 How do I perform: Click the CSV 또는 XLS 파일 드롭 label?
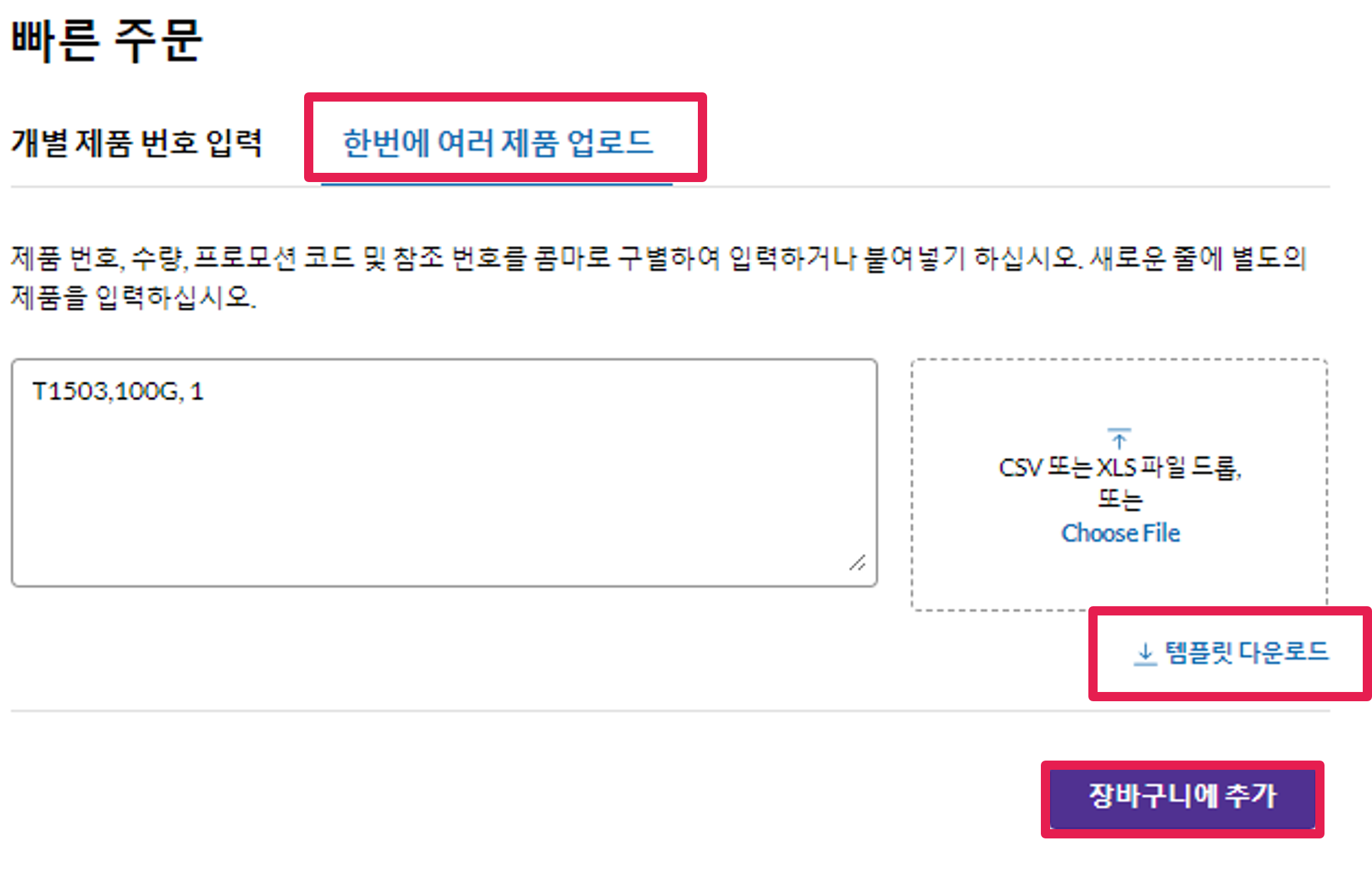(1119, 468)
